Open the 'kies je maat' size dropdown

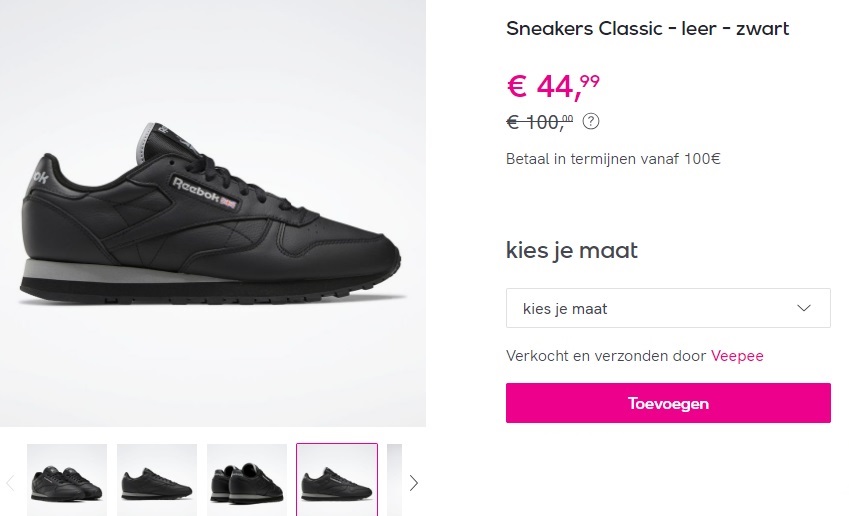(667, 308)
